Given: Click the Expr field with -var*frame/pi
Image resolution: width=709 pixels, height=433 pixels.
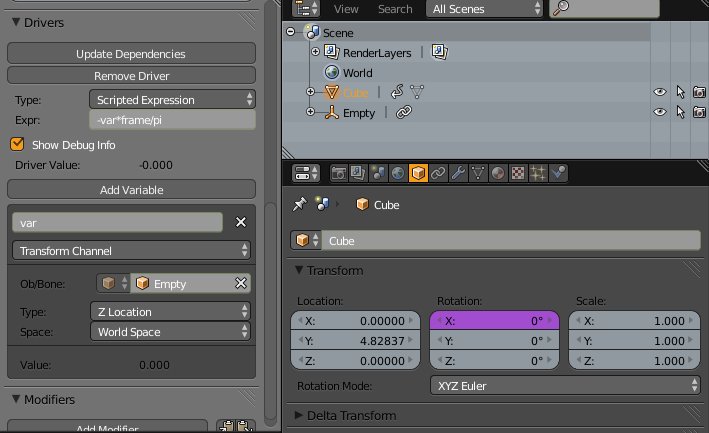Looking at the screenshot, I should [172, 120].
